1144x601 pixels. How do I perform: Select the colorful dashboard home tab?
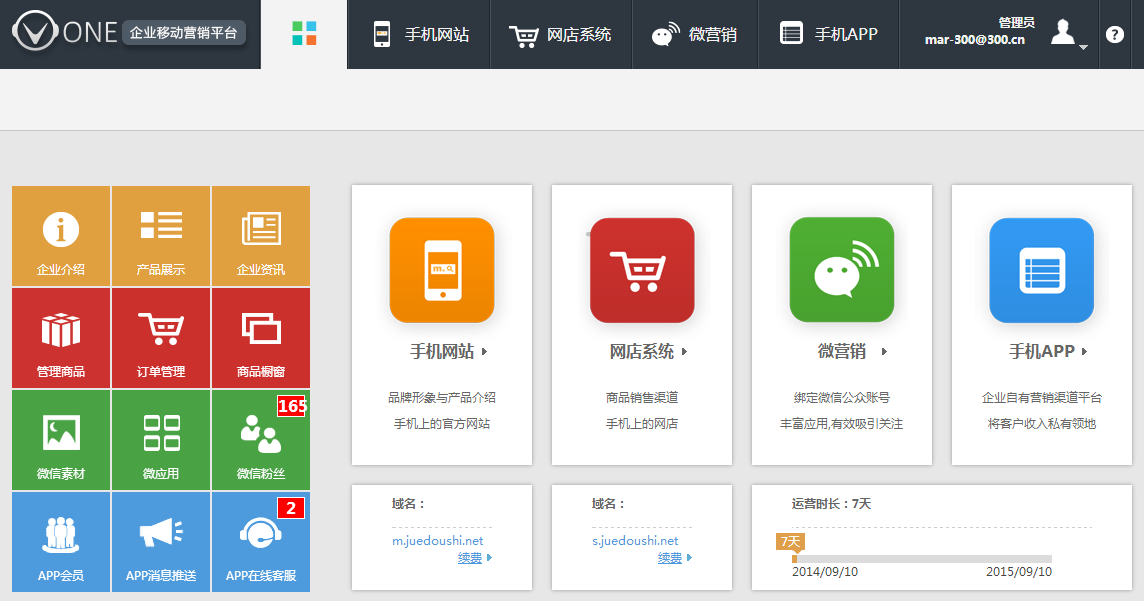(304, 34)
